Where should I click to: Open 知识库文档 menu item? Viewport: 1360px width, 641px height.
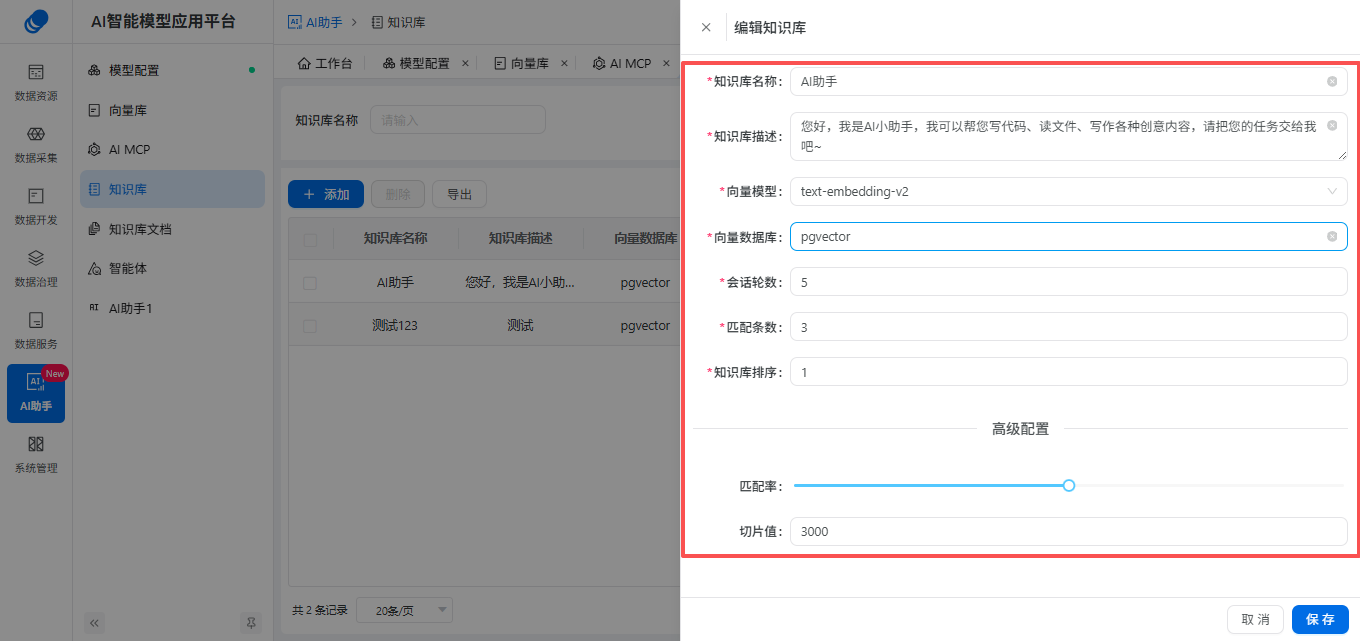coord(172,229)
